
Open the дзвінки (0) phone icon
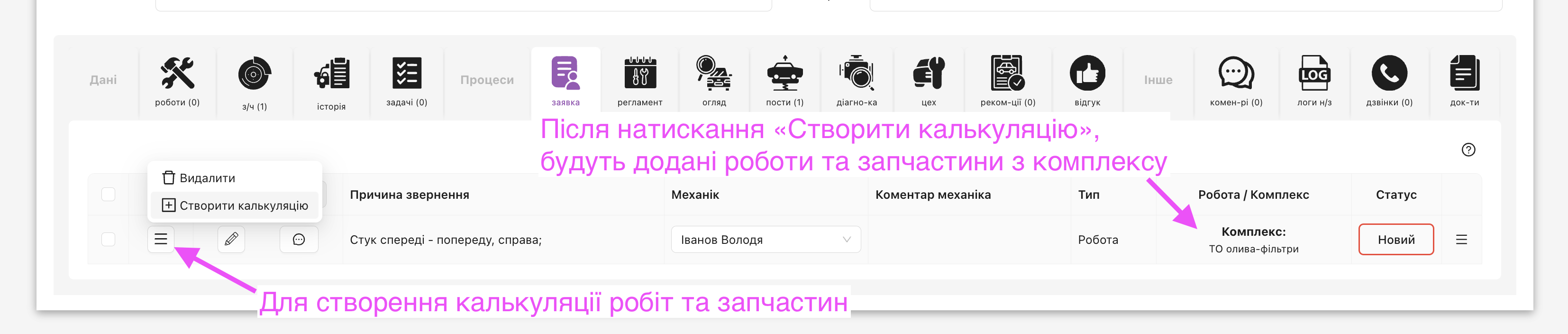[x=1389, y=74]
